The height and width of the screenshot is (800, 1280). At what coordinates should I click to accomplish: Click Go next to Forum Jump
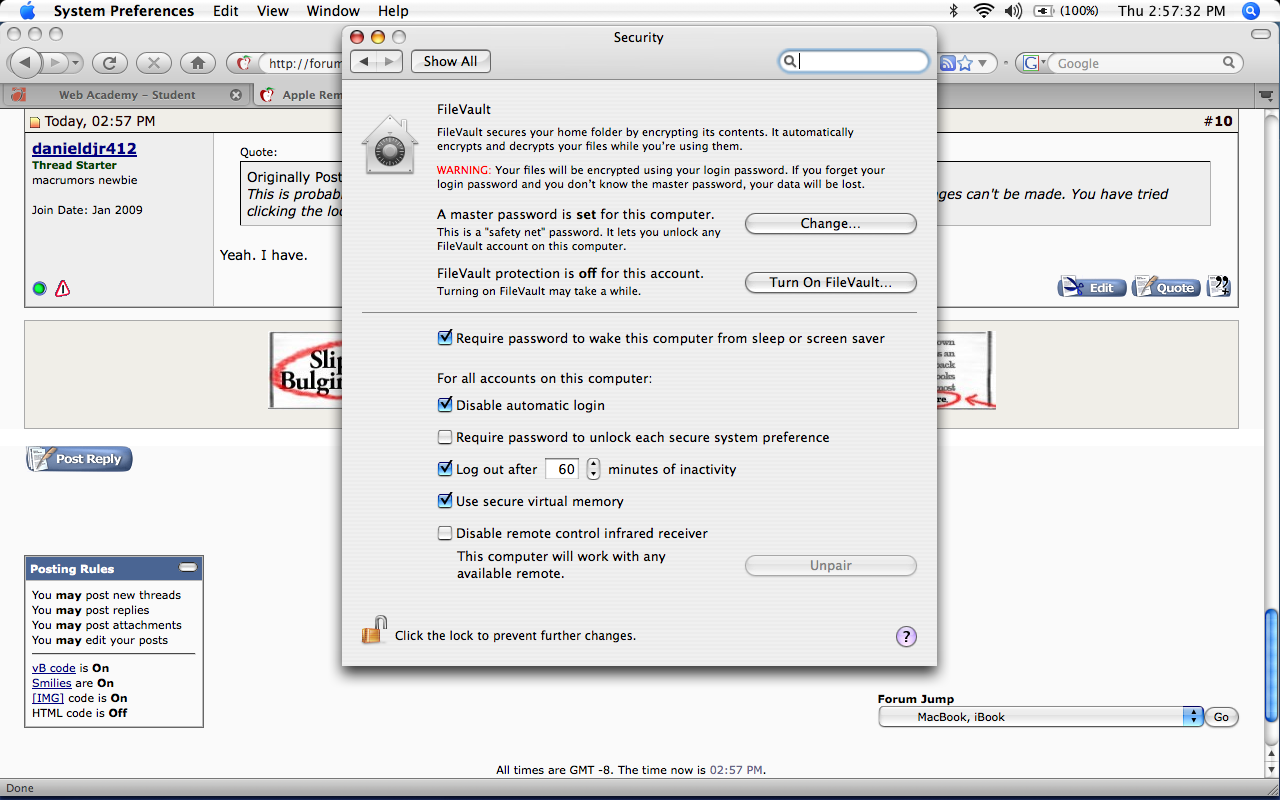(x=1221, y=717)
